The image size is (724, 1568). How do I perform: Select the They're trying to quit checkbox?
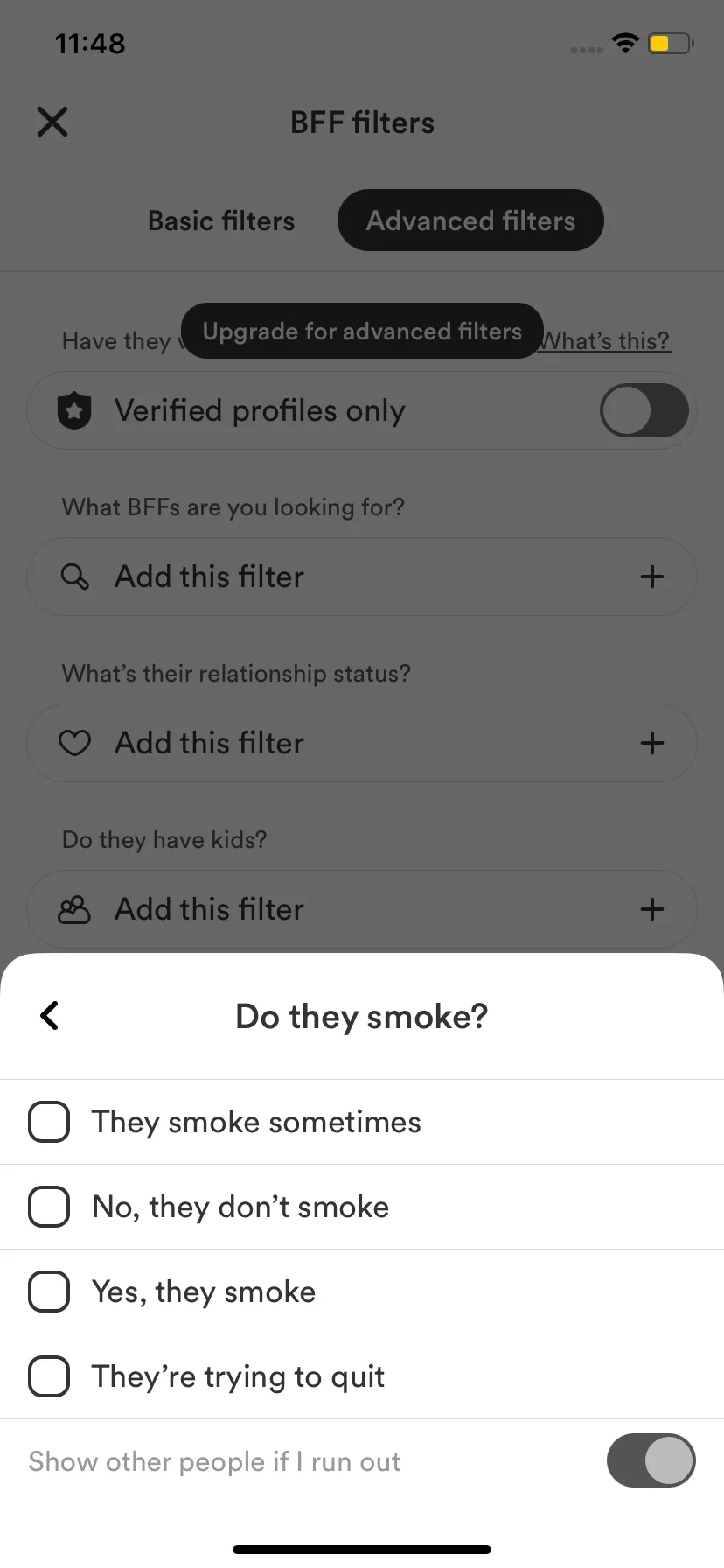click(x=49, y=1376)
